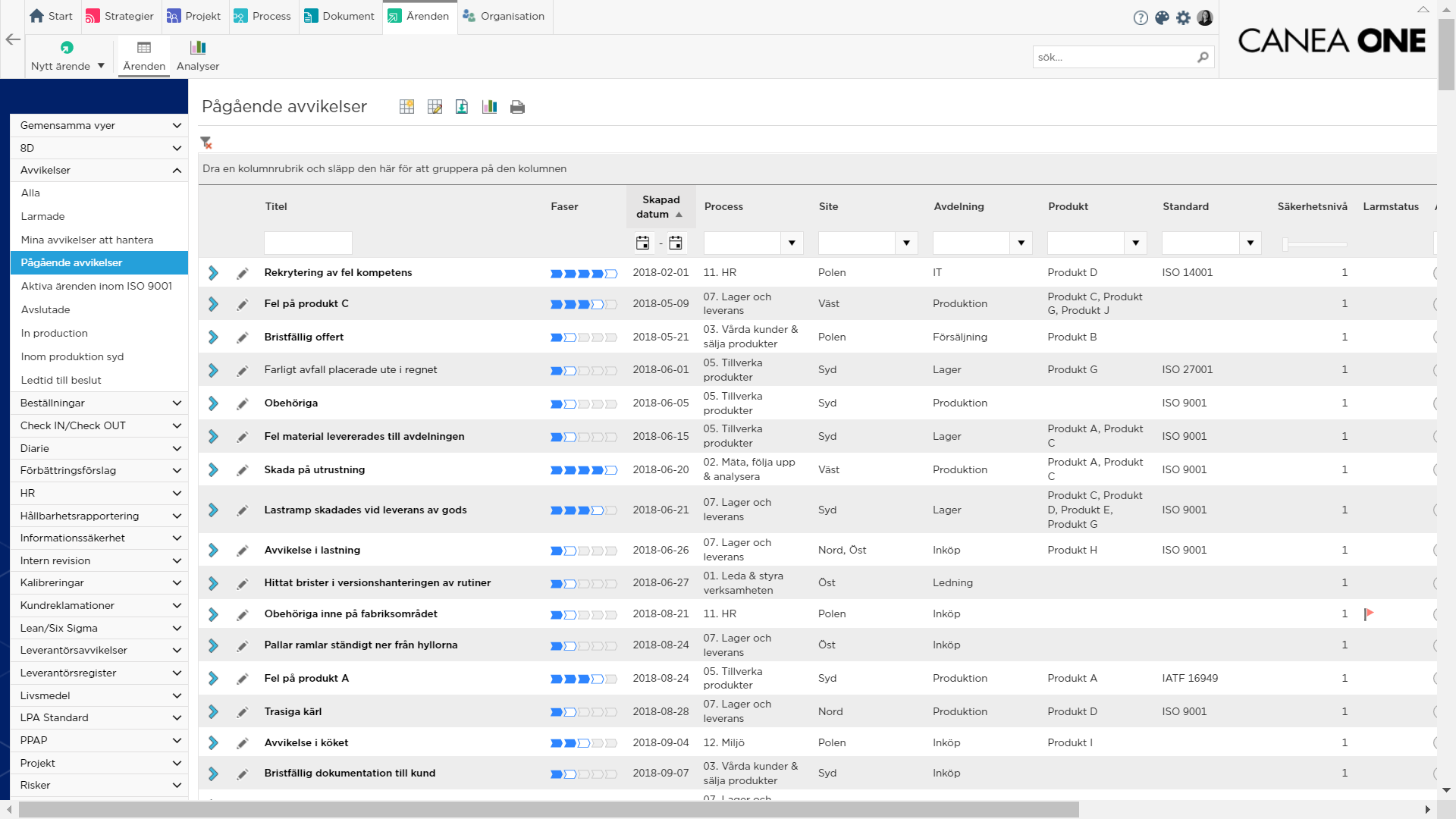Open the Nytt ärende dropdown
This screenshot has height=819, width=1456.
pos(101,66)
